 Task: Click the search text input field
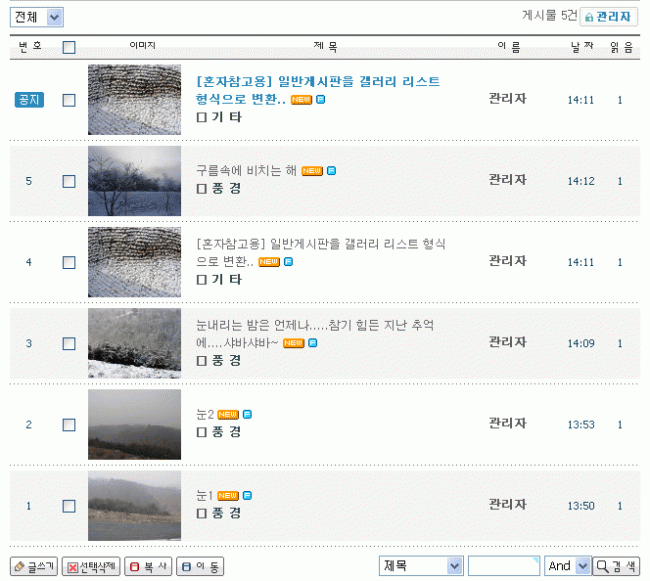(503, 566)
